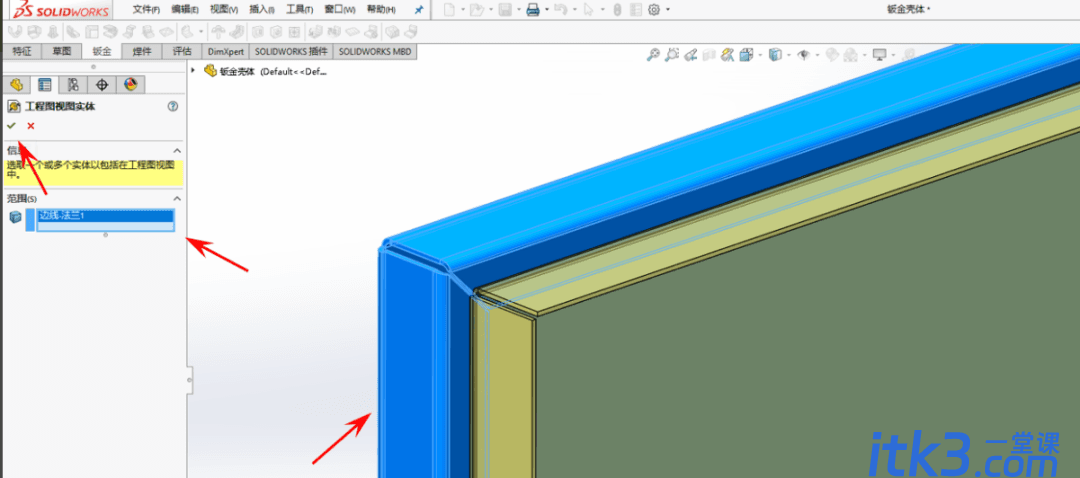Click View Orientation cube icon

746,54
